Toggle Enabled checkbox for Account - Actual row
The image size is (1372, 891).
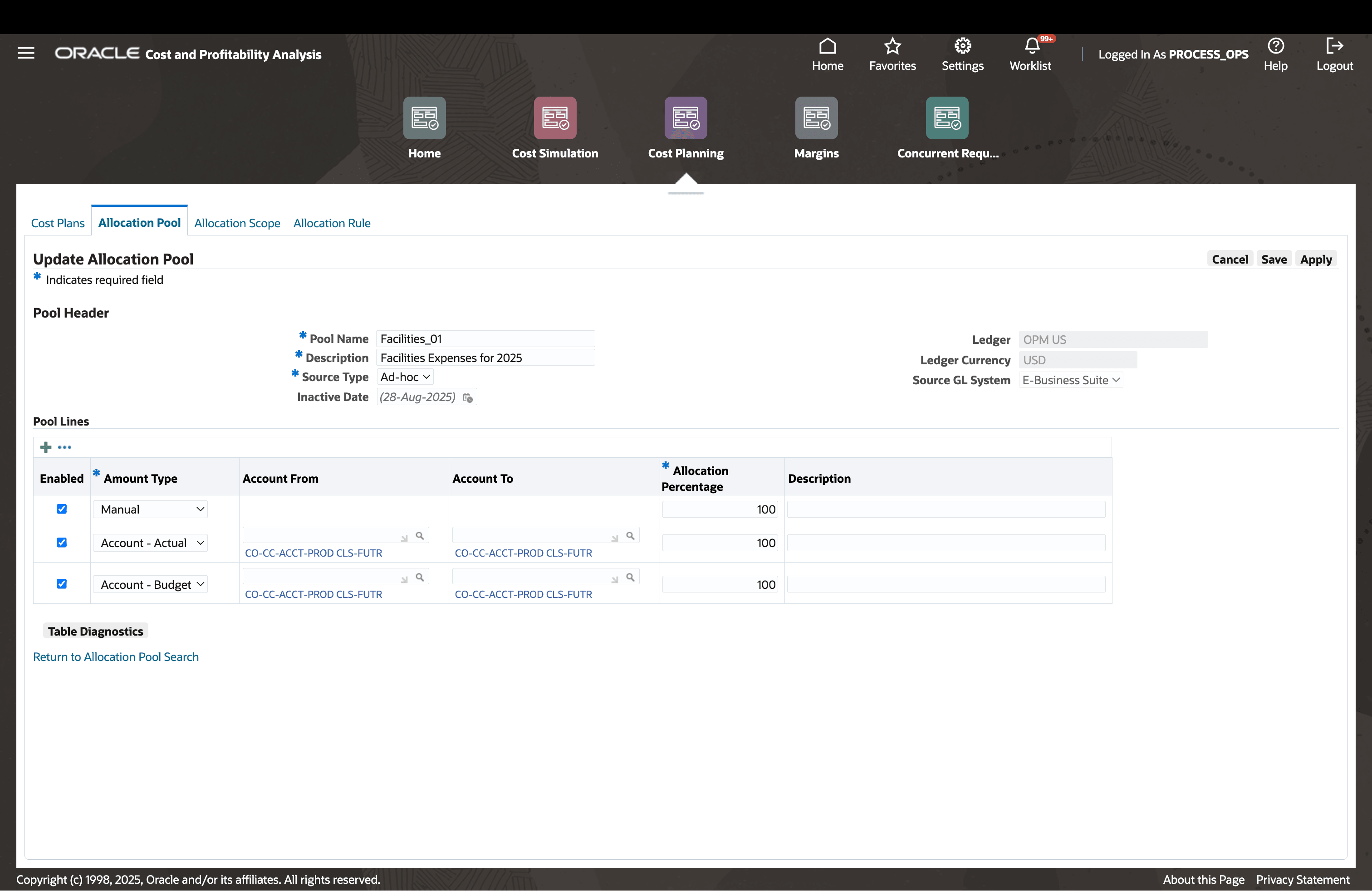pos(62,542)
